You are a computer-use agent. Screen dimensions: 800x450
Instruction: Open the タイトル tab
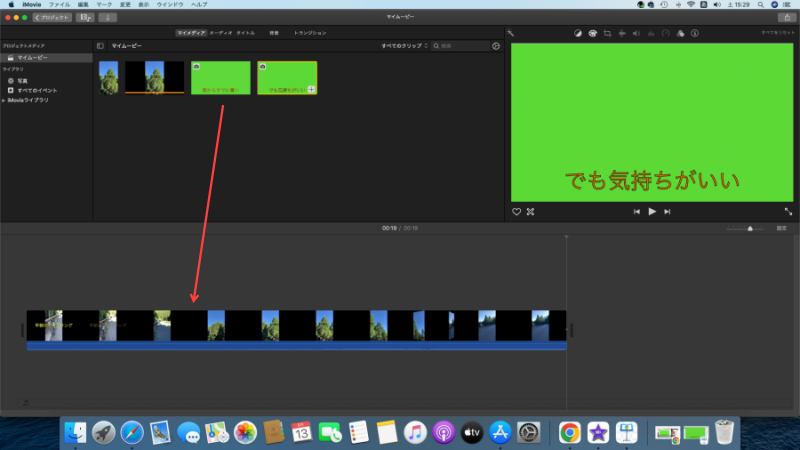[x=245, y=33]
